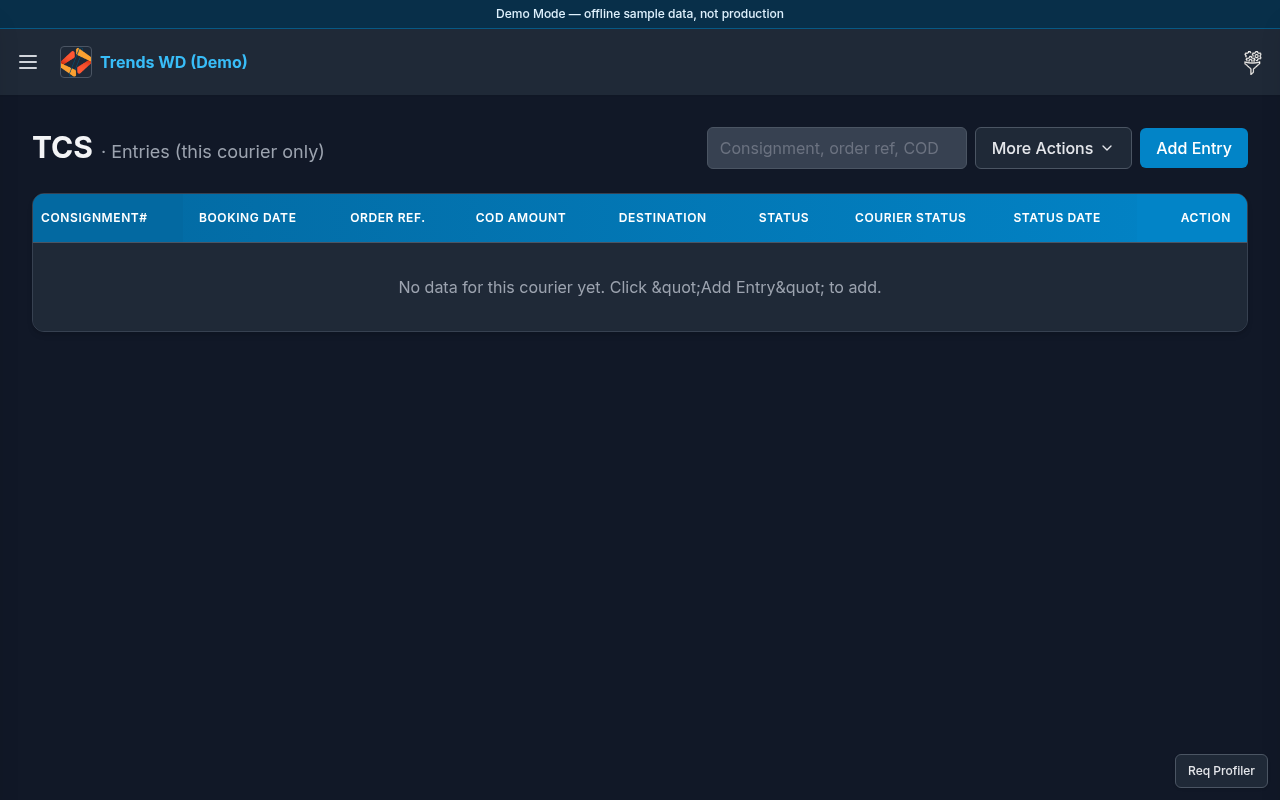1280x800 pixels.
Task: Open the Trends WD (Demo) home link
Action: (174, 62)
